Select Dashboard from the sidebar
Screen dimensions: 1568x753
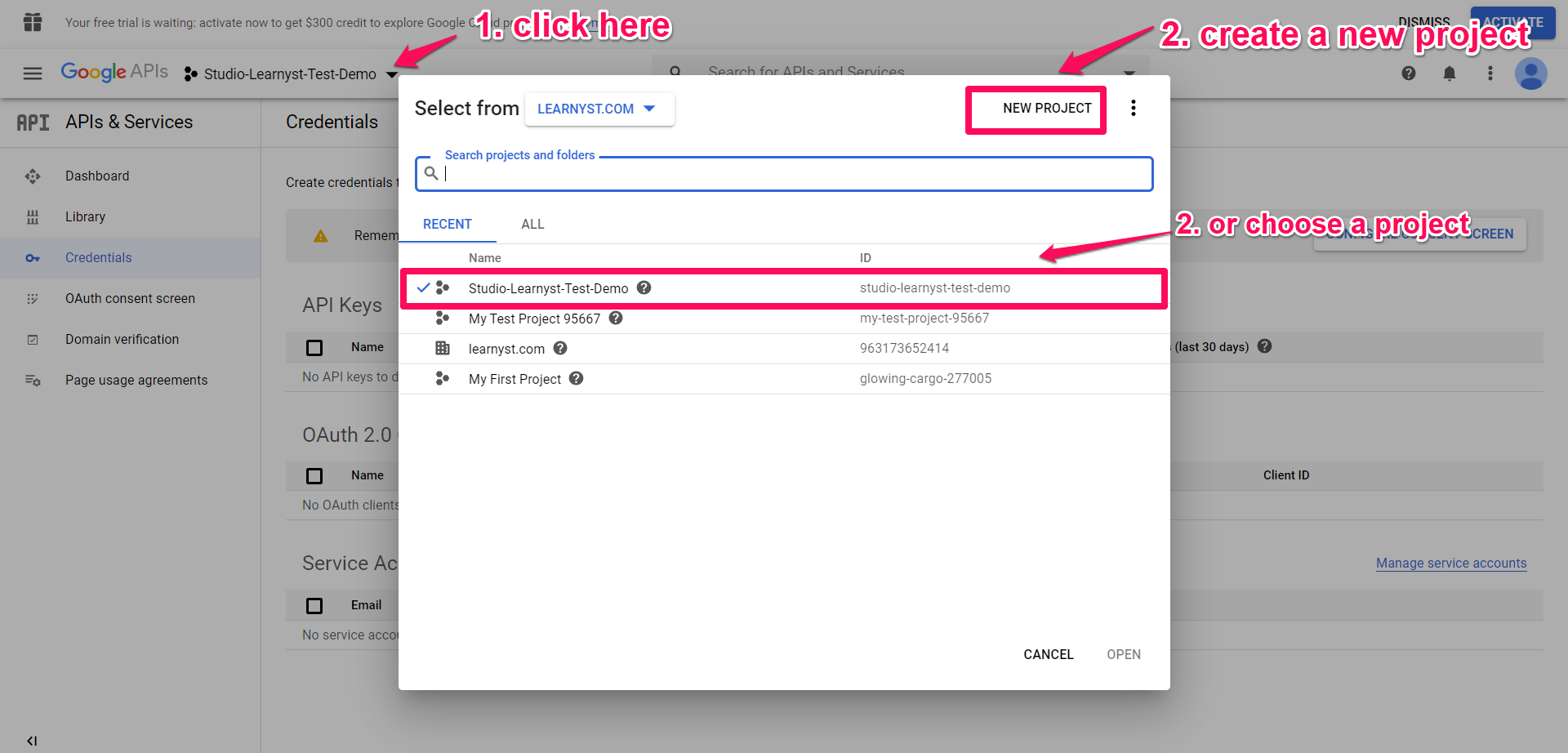tap(97, 176)
